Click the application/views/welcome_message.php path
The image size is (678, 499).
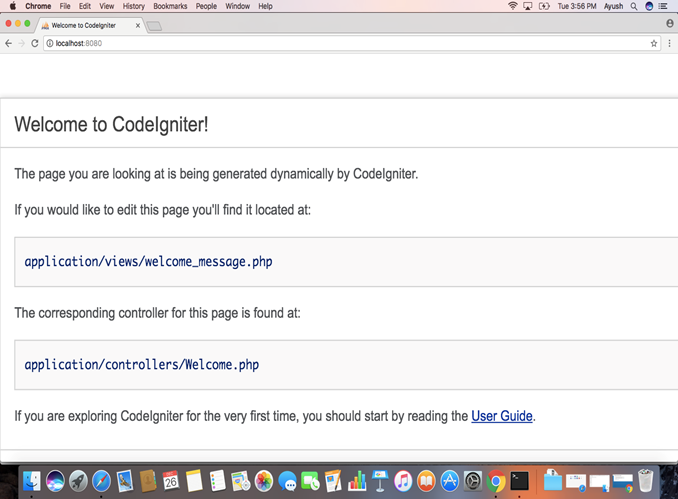(148, 262)
